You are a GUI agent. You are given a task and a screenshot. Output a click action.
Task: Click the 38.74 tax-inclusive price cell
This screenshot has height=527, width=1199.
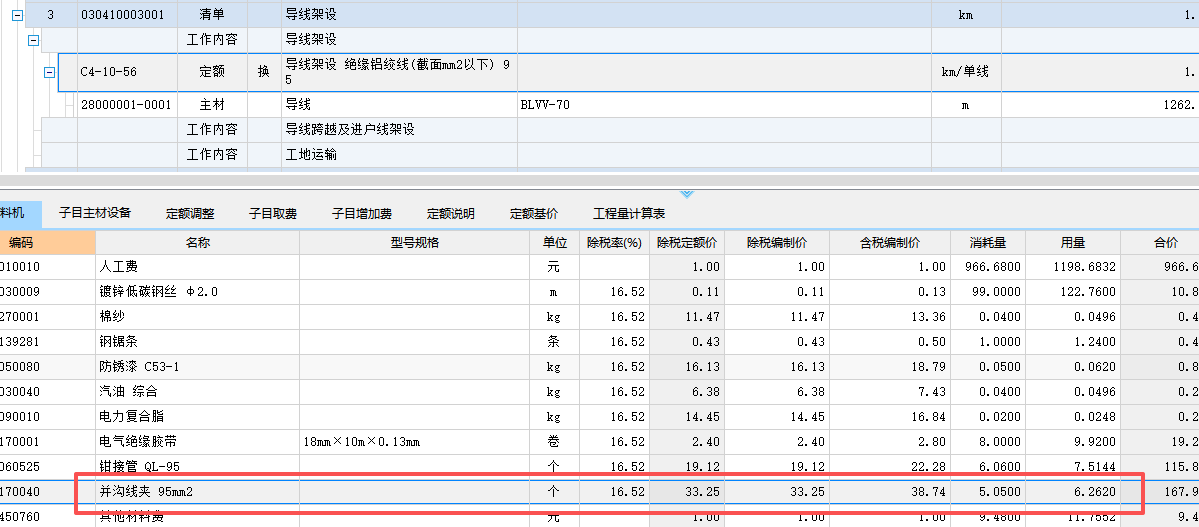[x=890, y=492]
